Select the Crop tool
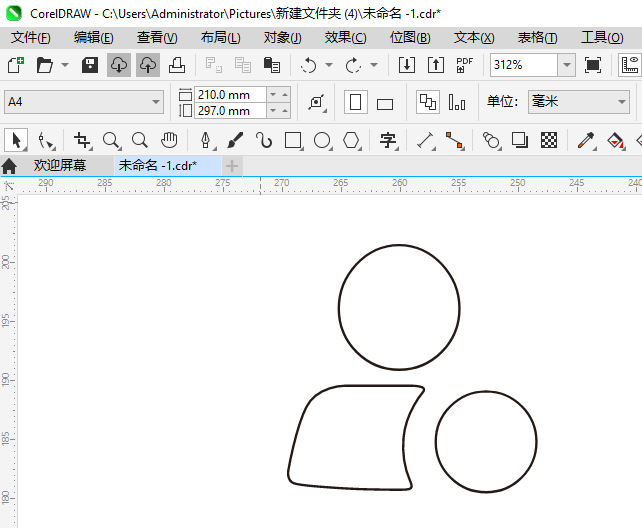642x528 pixels. tap(82, 141)
